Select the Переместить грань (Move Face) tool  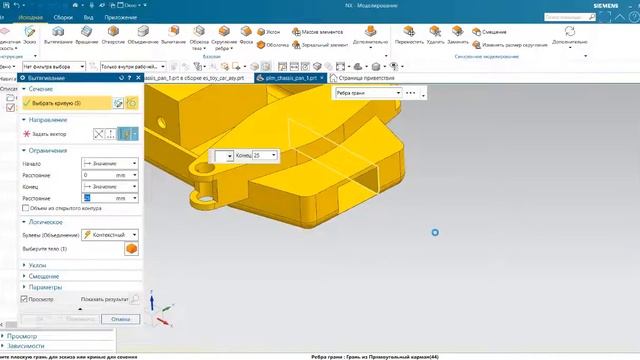coord(409,35)
